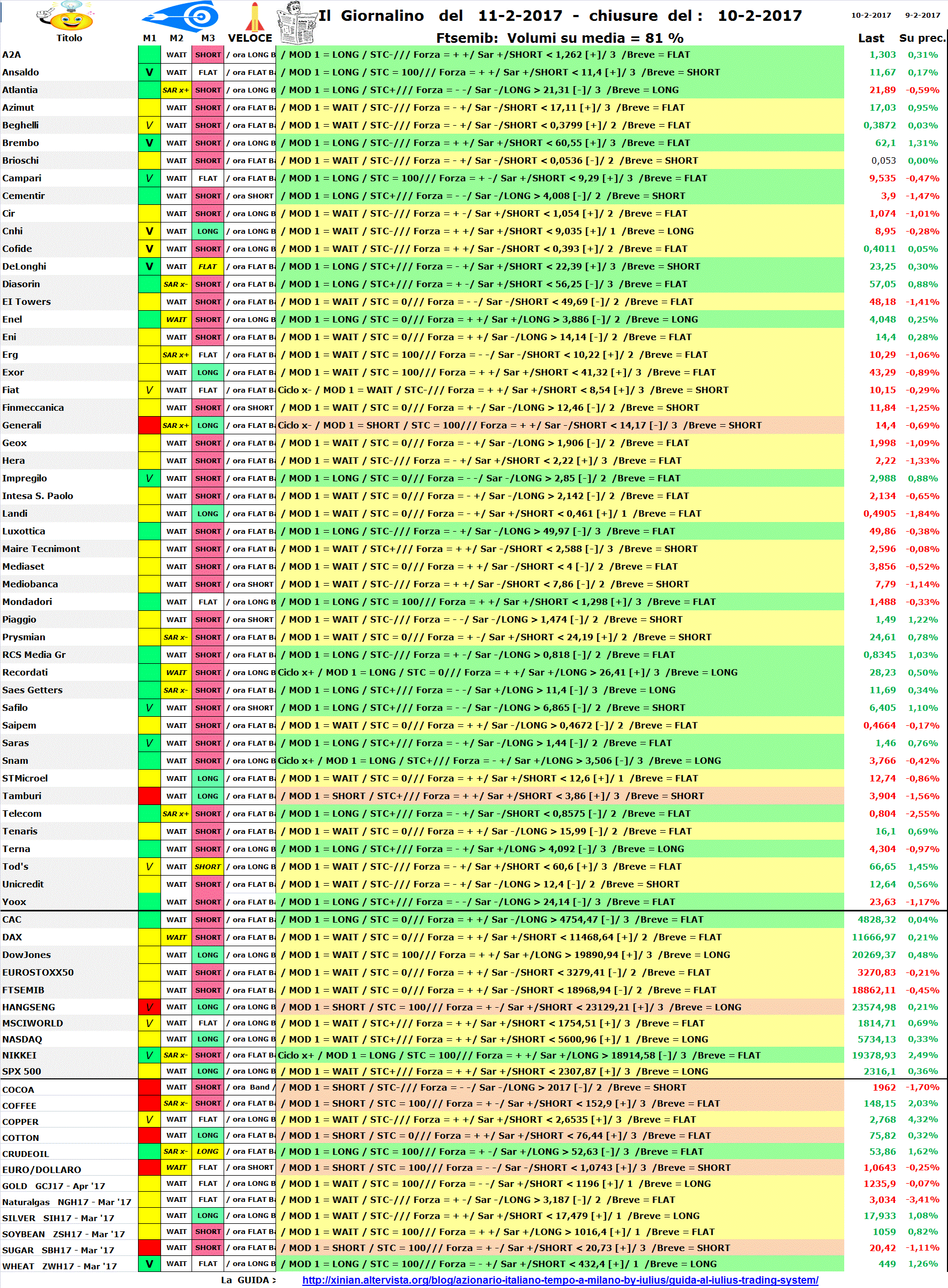Select the Brembo last price 62,1
The width and height of the screenshot is (948, 1288).
point(885,143)
